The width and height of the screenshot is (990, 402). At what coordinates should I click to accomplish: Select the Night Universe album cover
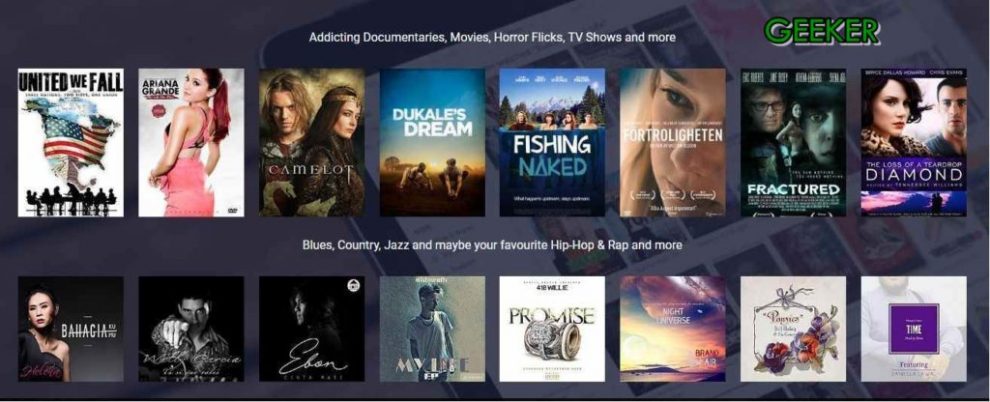[x=673, y=329]
